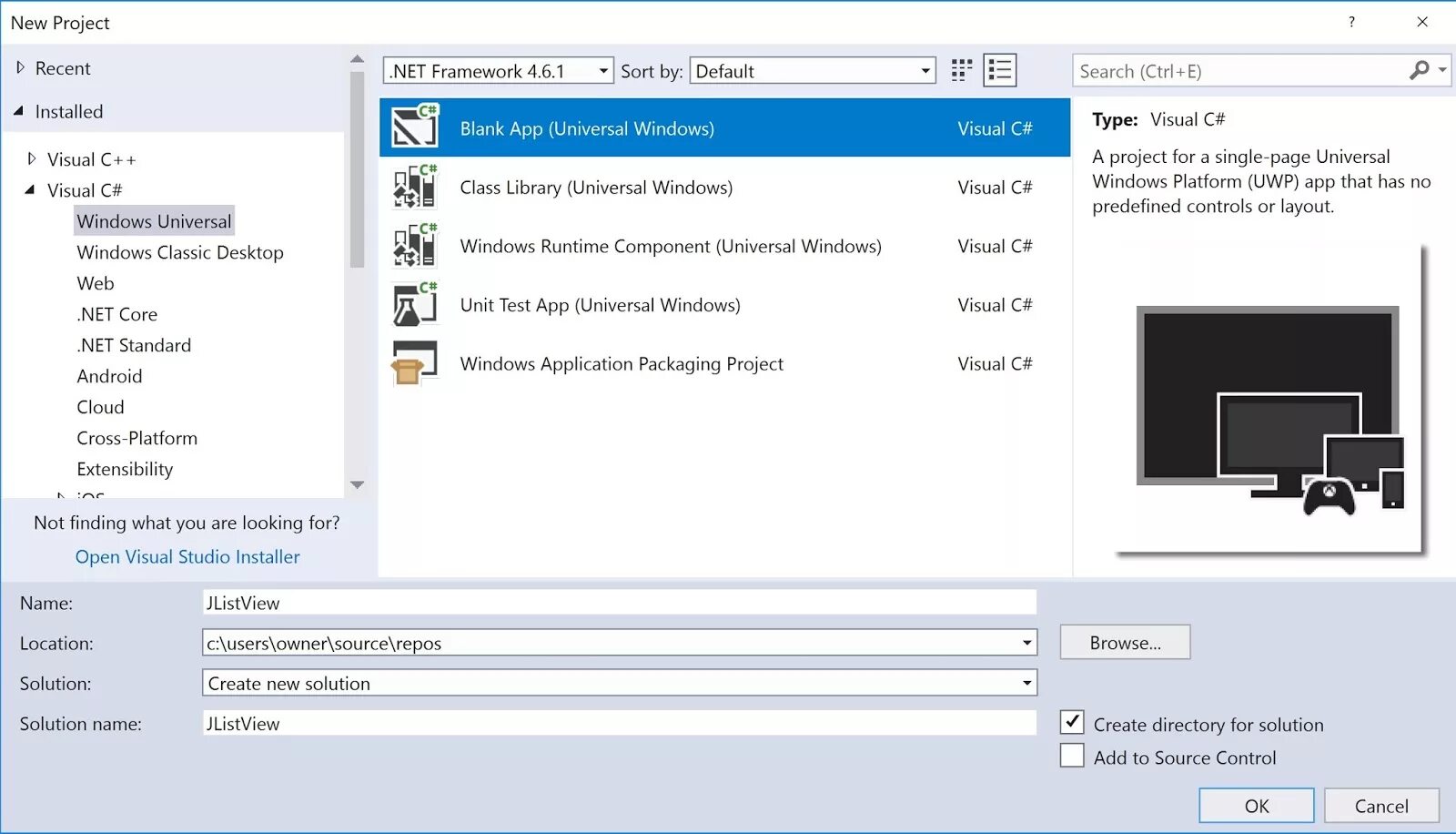The height and width of the screenshot is (834, 1456).
Task: Close the New Project dialog
Action: point(1422,22)
